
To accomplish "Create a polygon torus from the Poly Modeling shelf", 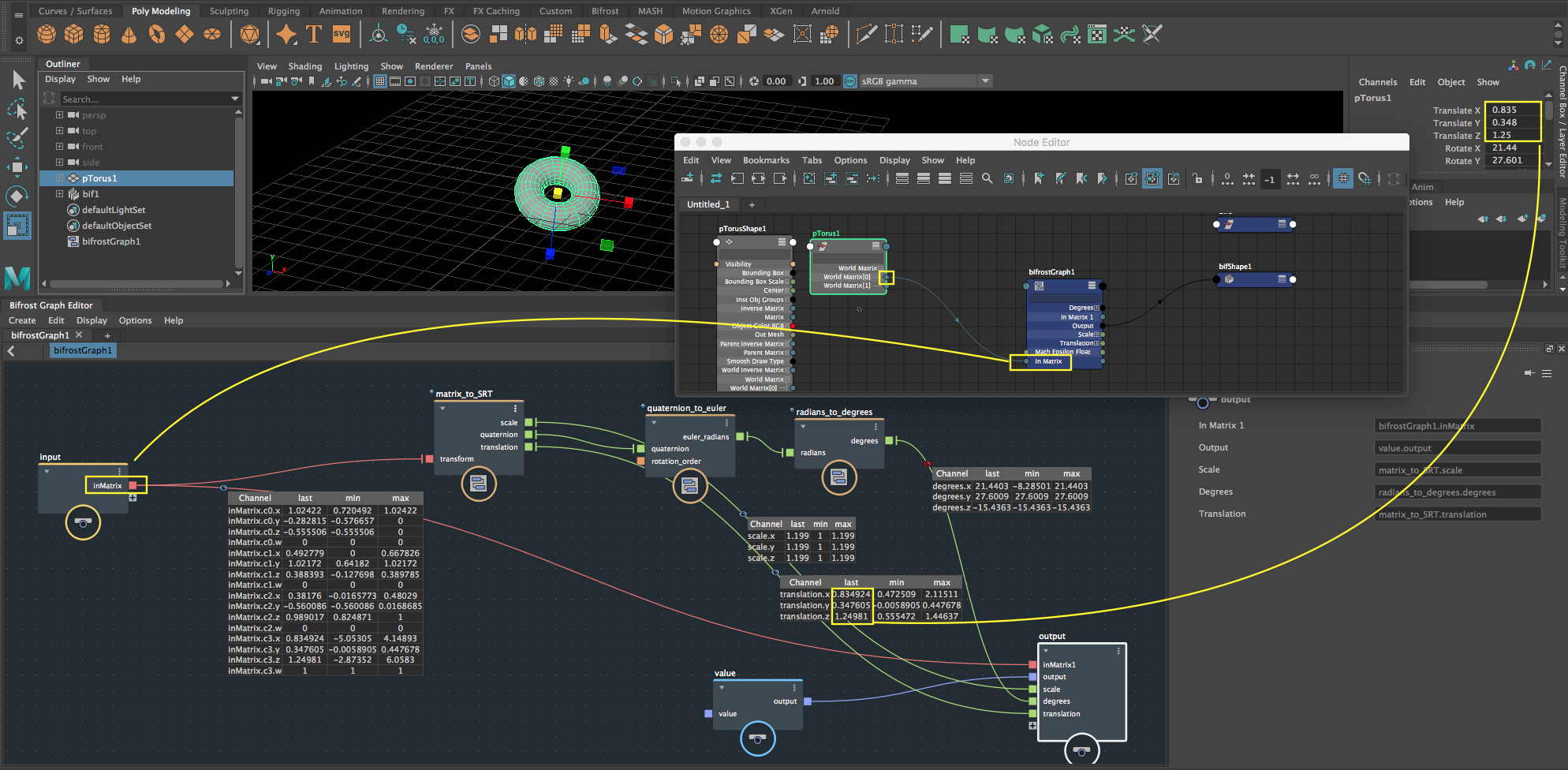I will (x=157, y=34).
